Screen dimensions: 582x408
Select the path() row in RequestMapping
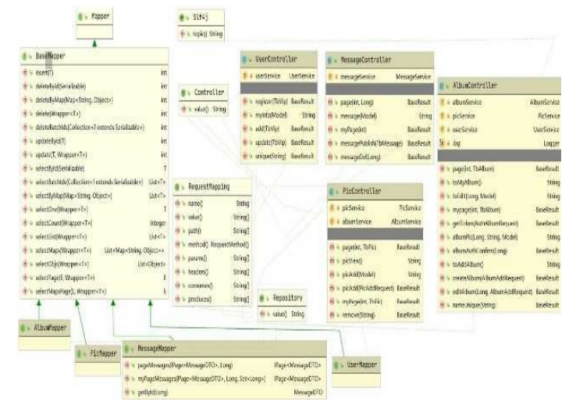tap(212, 231)
